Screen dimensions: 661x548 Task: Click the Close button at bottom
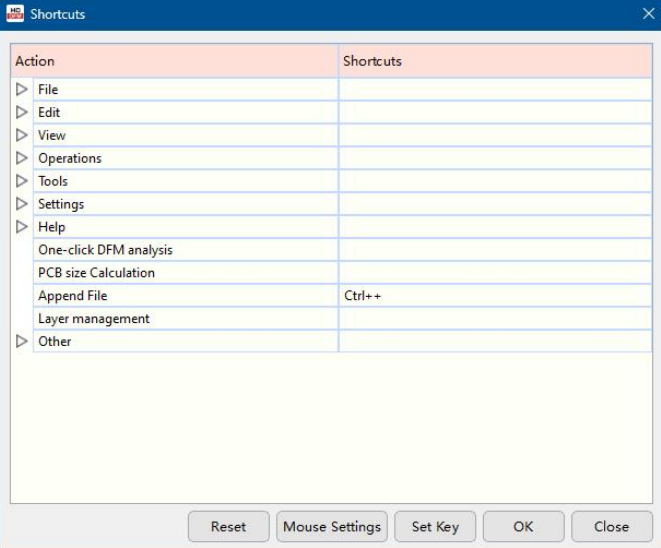[611, 527]
